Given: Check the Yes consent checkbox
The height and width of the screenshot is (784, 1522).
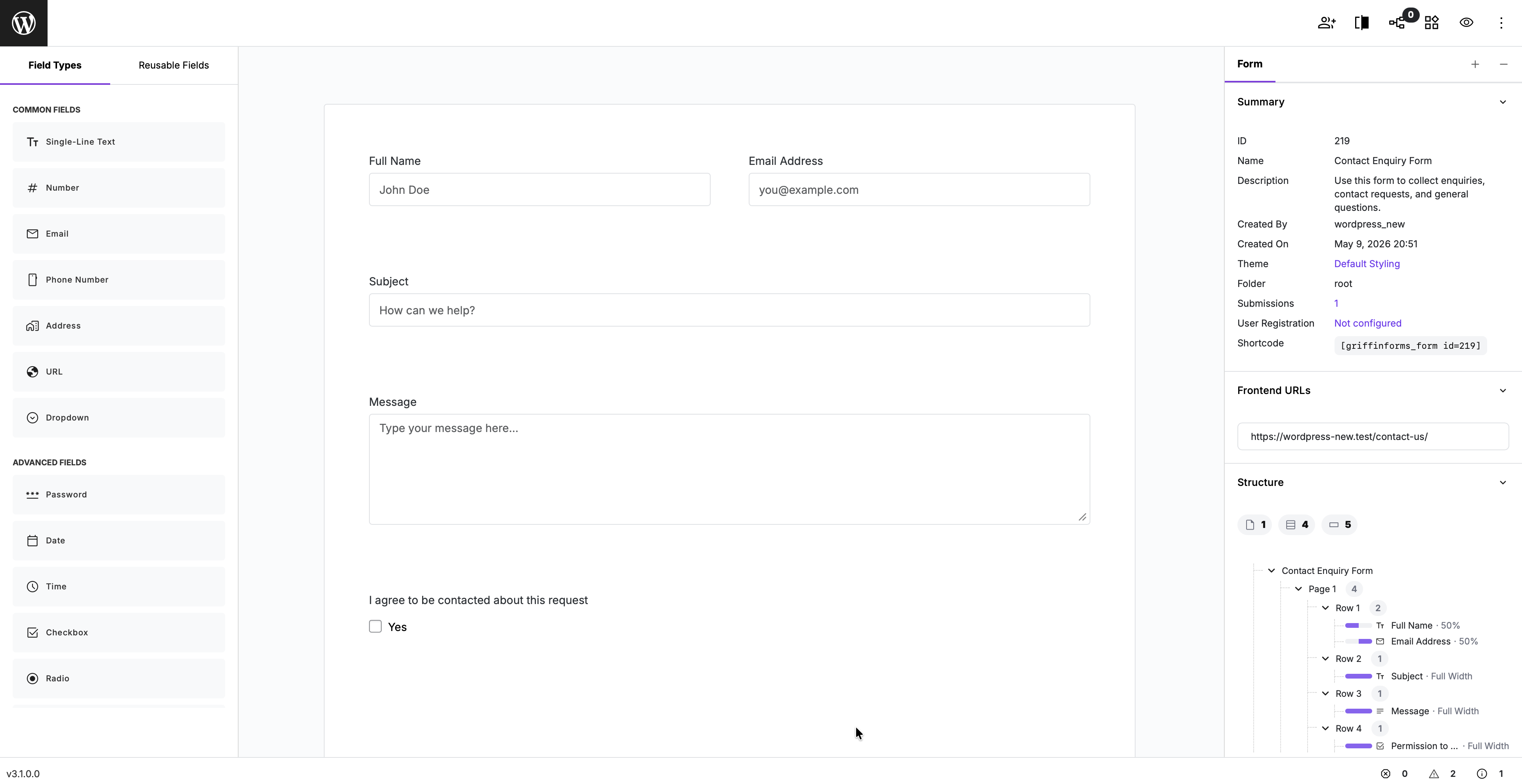Looking at the screenshot, I should tap(375, 626).
